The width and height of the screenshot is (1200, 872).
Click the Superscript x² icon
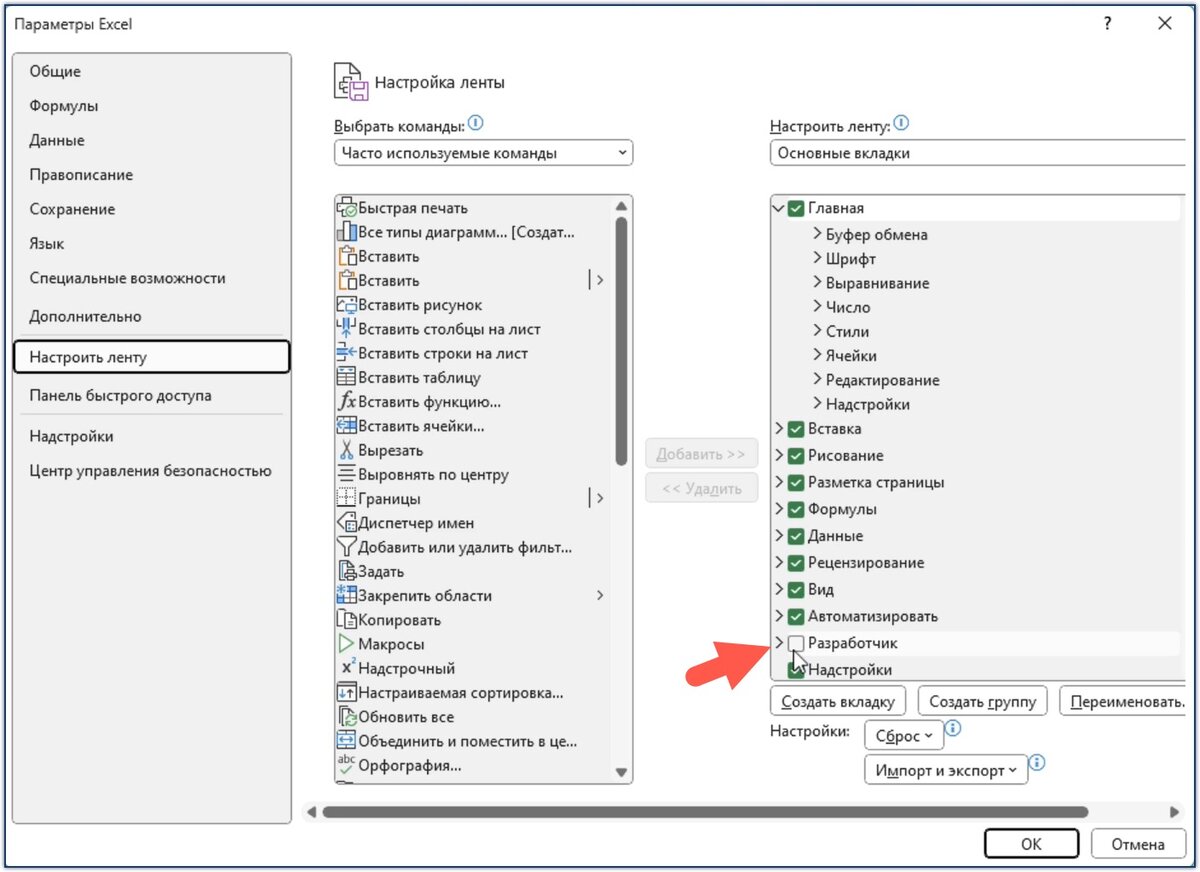pyautogui.click(x=347, y=668)
